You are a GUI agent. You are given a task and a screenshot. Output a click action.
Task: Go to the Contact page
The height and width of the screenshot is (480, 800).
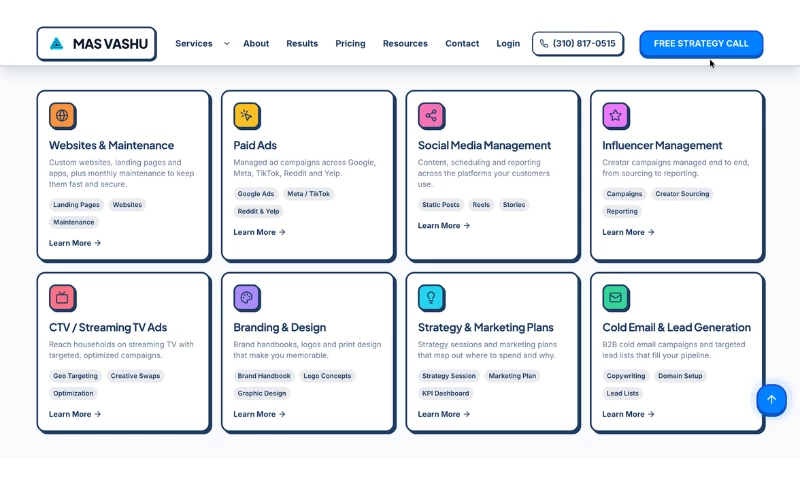point(462,44)
